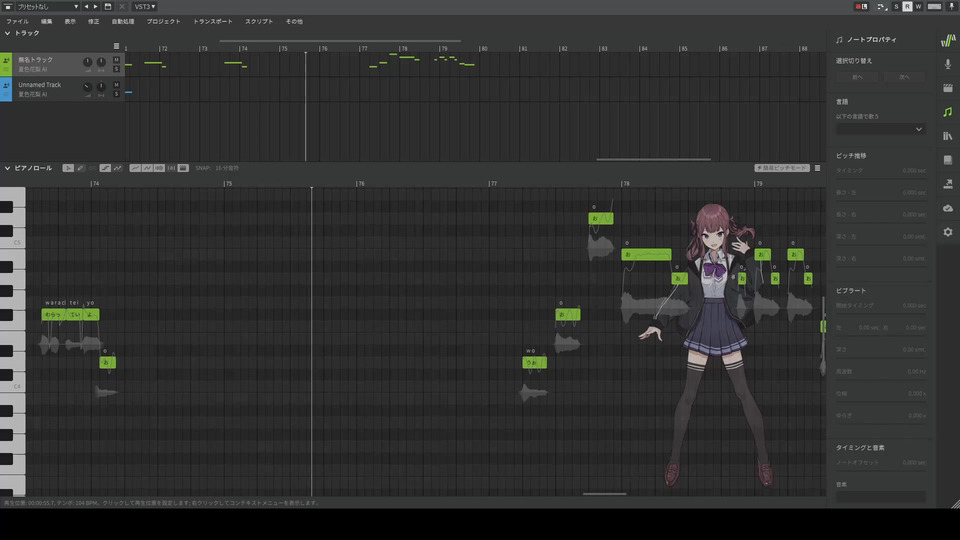Open the 自動処理 menu

tap(123, 21)
